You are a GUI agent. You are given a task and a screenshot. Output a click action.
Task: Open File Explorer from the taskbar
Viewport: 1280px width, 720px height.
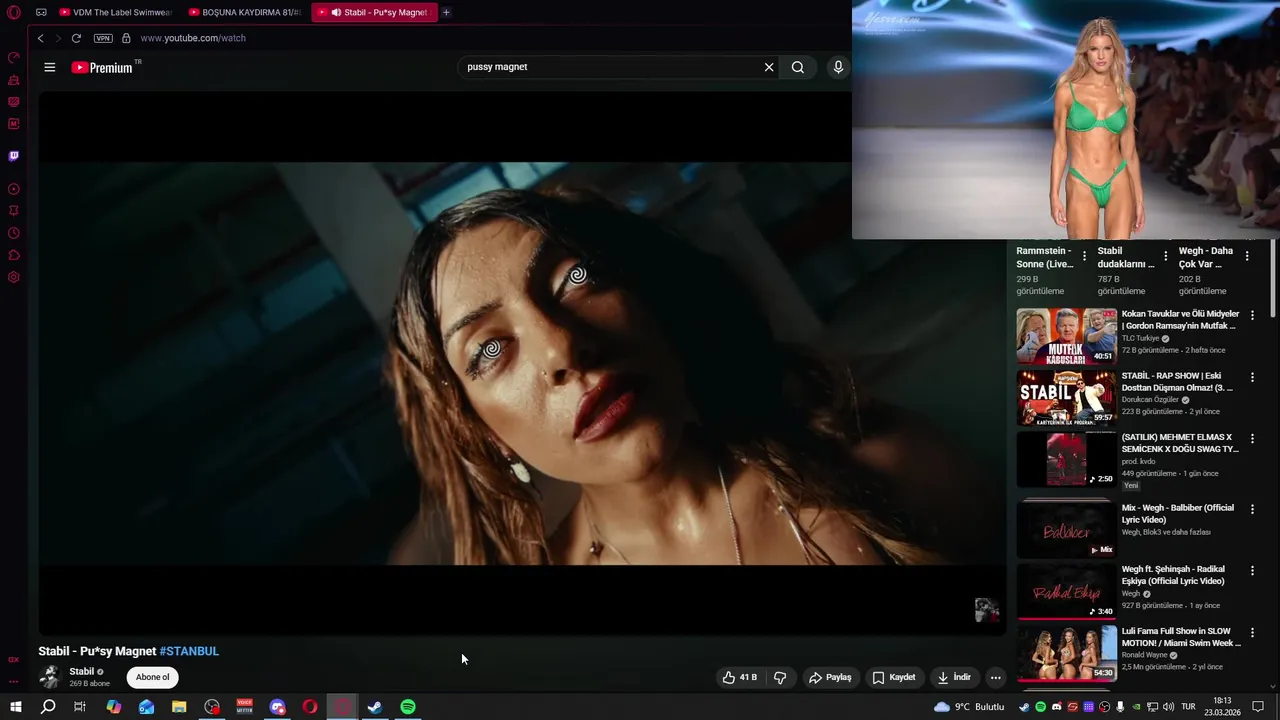point(179,707)
